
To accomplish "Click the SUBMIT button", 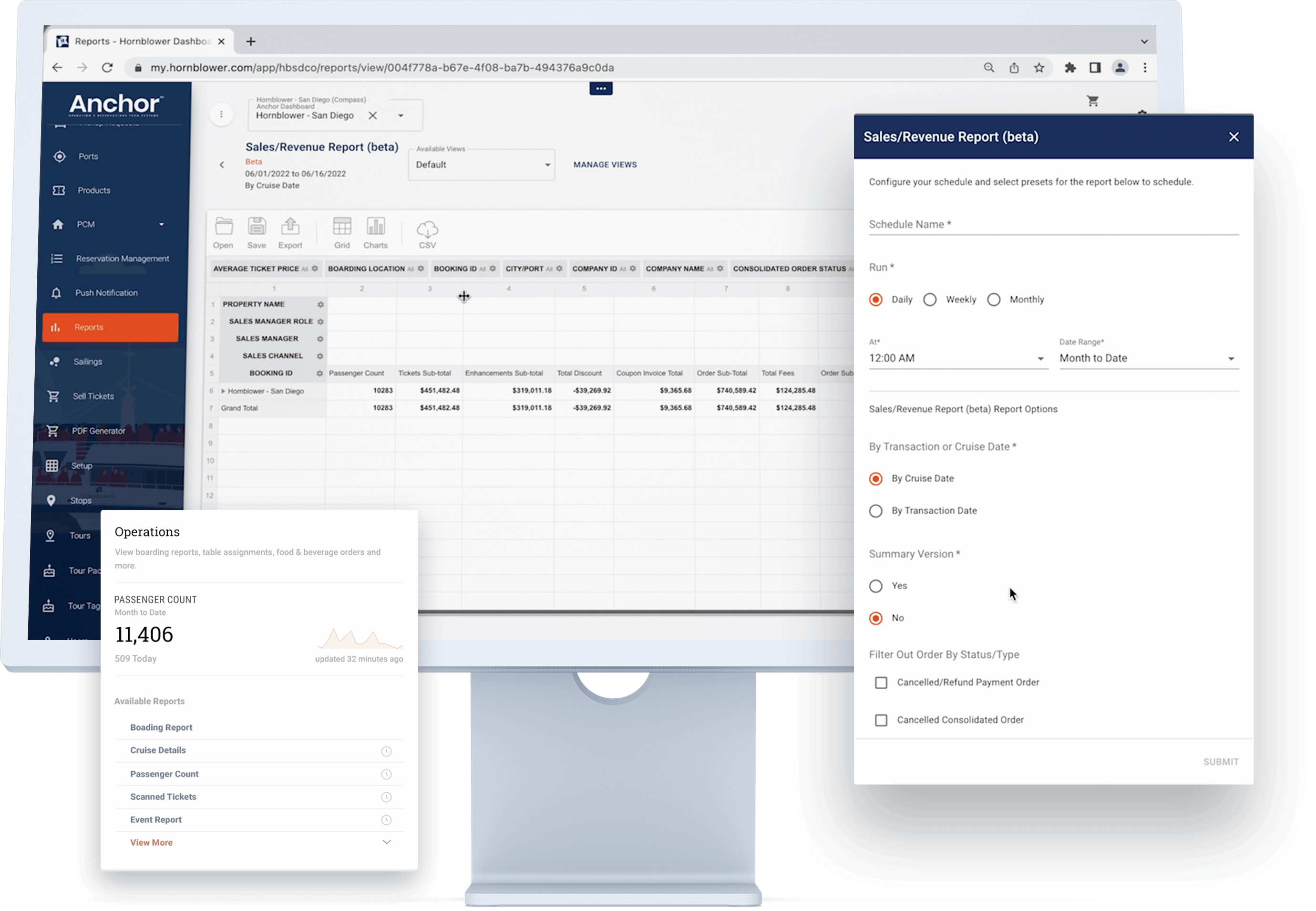I will point(1220,762).
